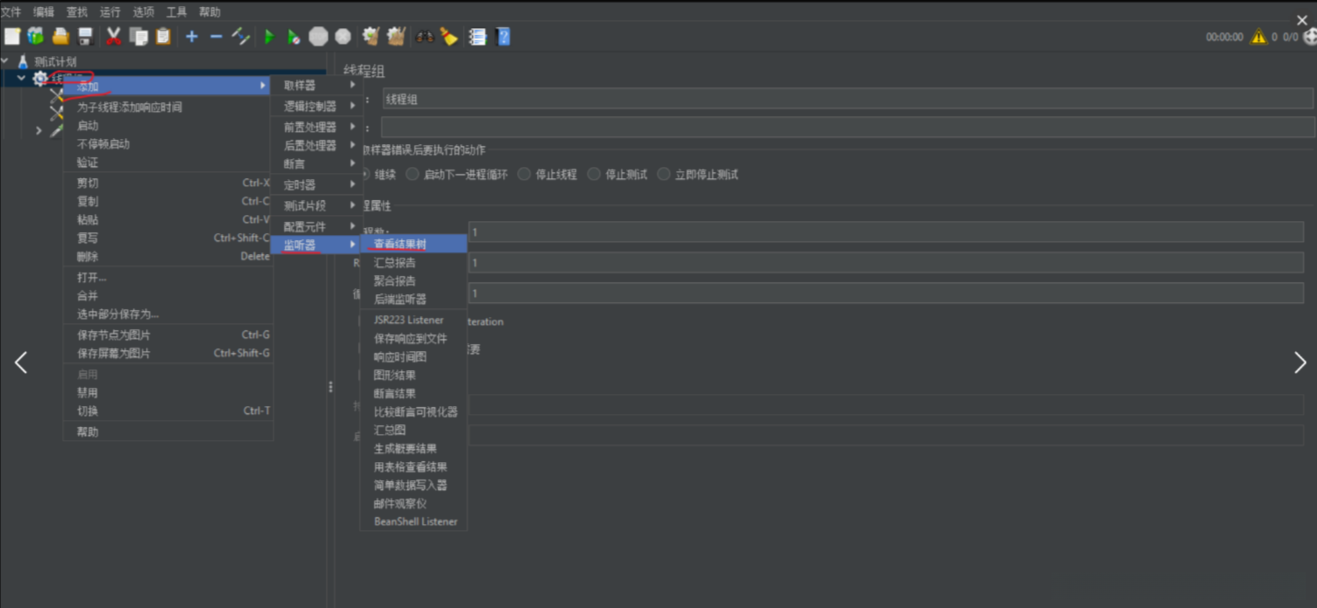Viewport: 1317px width, 608px height.
Task: Open the 断言 submenu
Action: click(317, 163)
